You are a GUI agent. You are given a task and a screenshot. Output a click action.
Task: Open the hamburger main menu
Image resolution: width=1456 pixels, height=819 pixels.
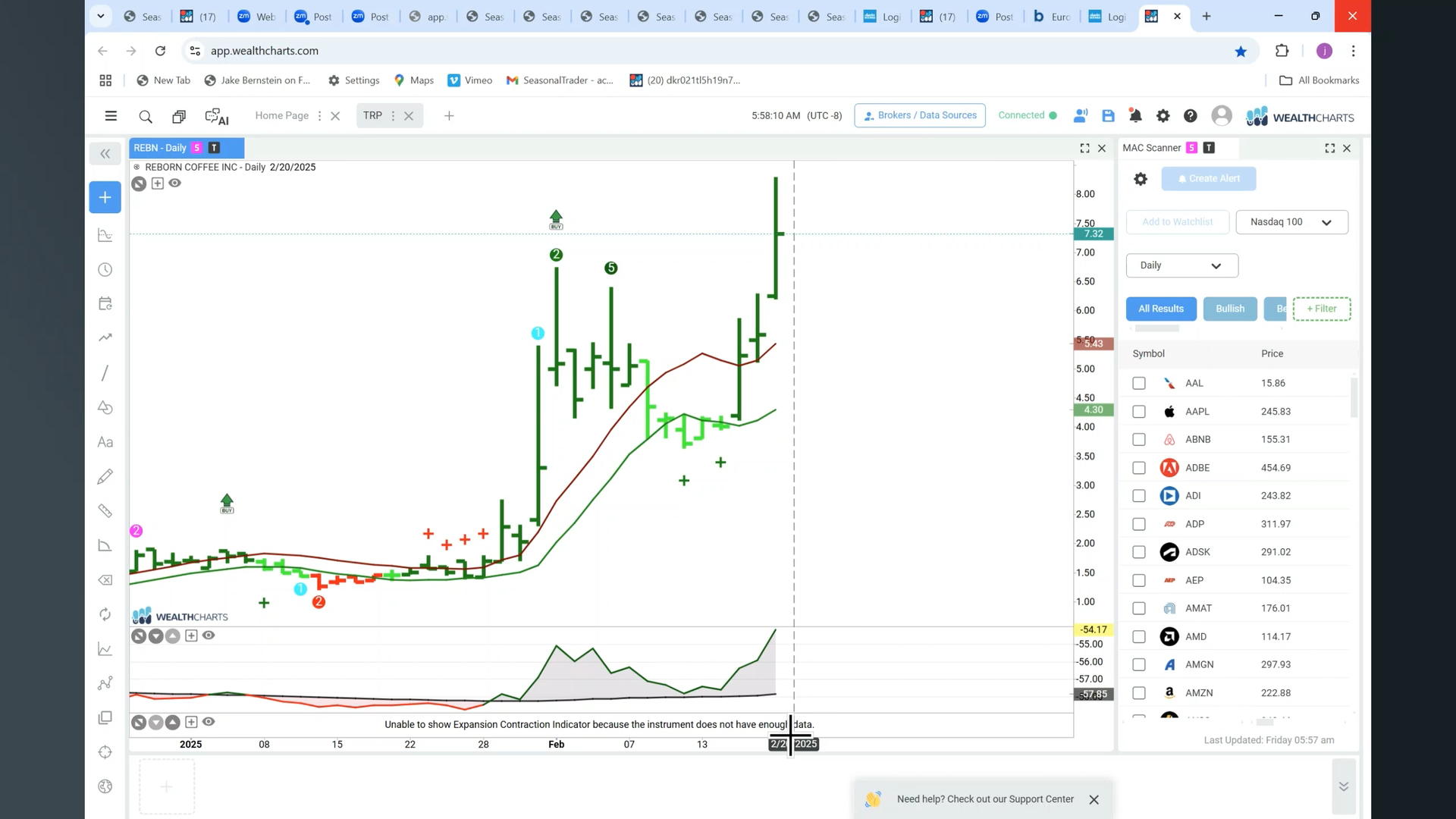pos(111,116)
